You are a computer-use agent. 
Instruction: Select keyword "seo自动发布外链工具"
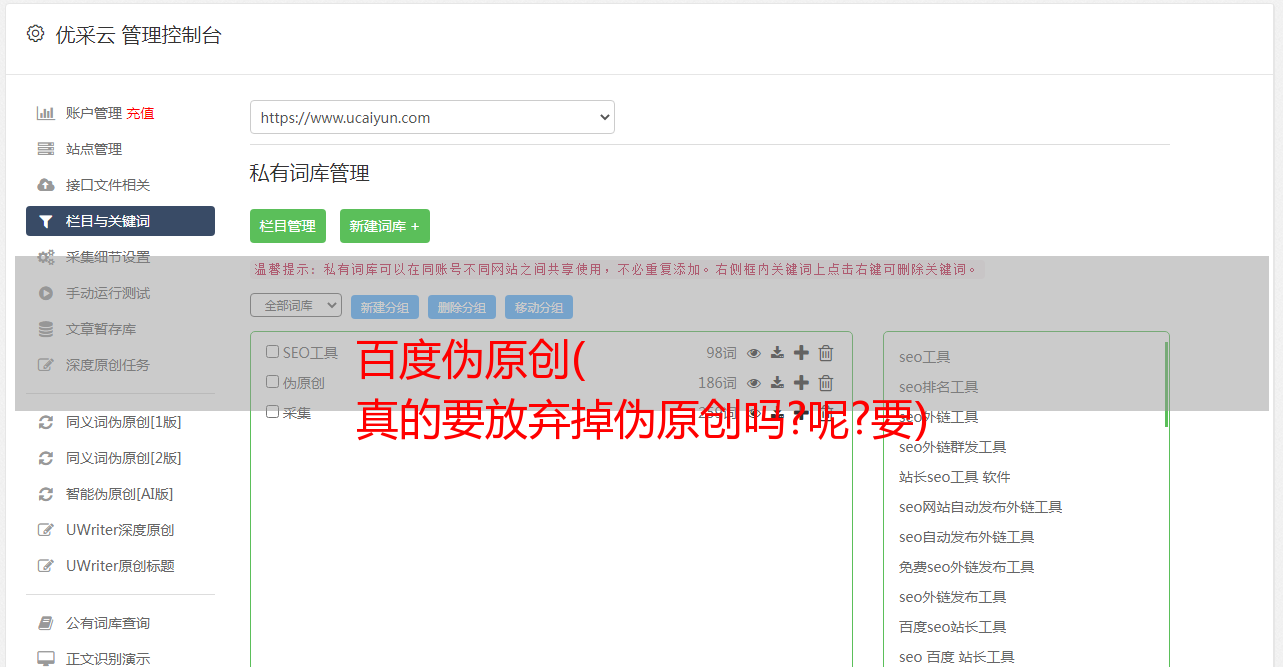pyautogui.click(x=967, y=537)
